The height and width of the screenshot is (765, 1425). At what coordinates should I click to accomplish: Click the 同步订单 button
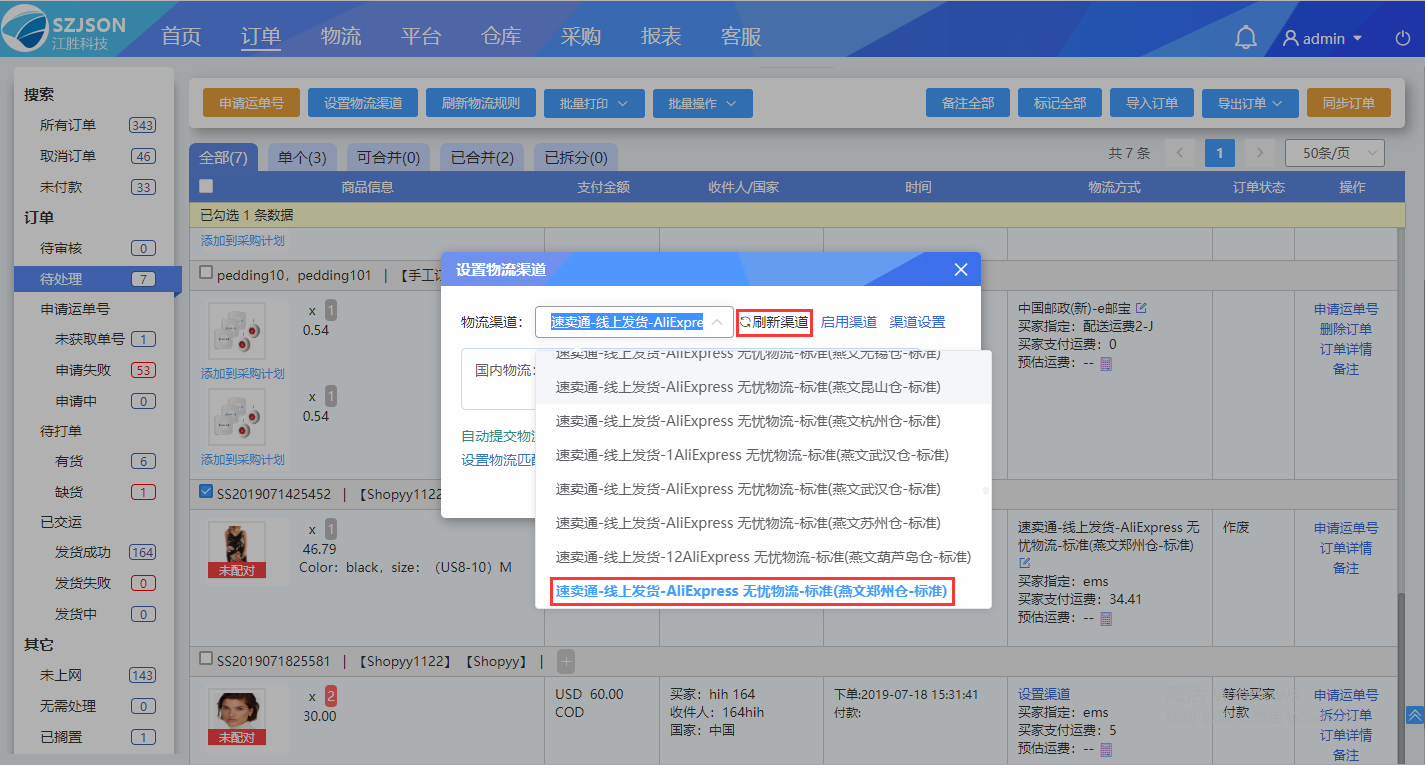click(x=1349, y=103)
